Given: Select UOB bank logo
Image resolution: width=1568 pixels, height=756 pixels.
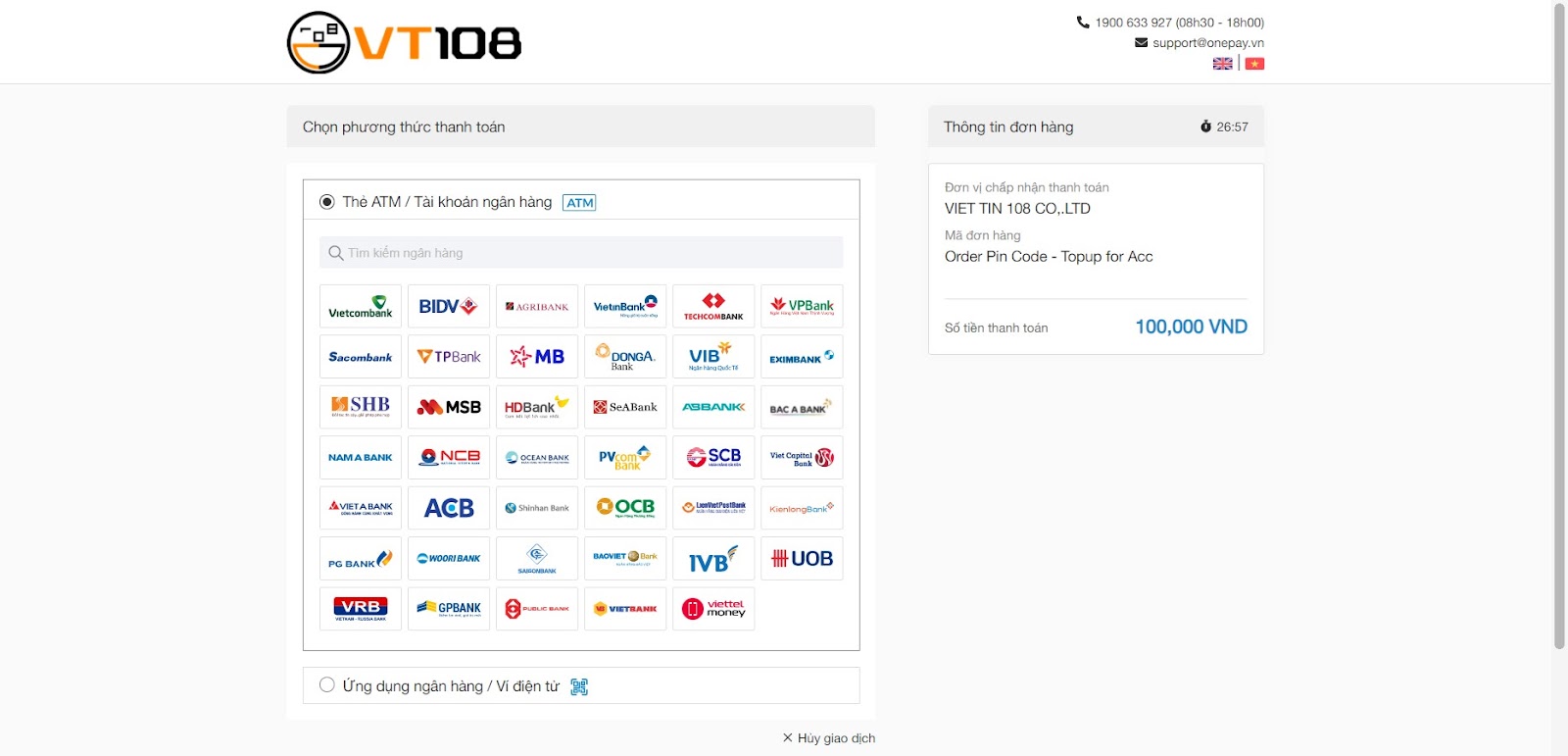Looking at the screenshot, I should [x=802, y=559].
